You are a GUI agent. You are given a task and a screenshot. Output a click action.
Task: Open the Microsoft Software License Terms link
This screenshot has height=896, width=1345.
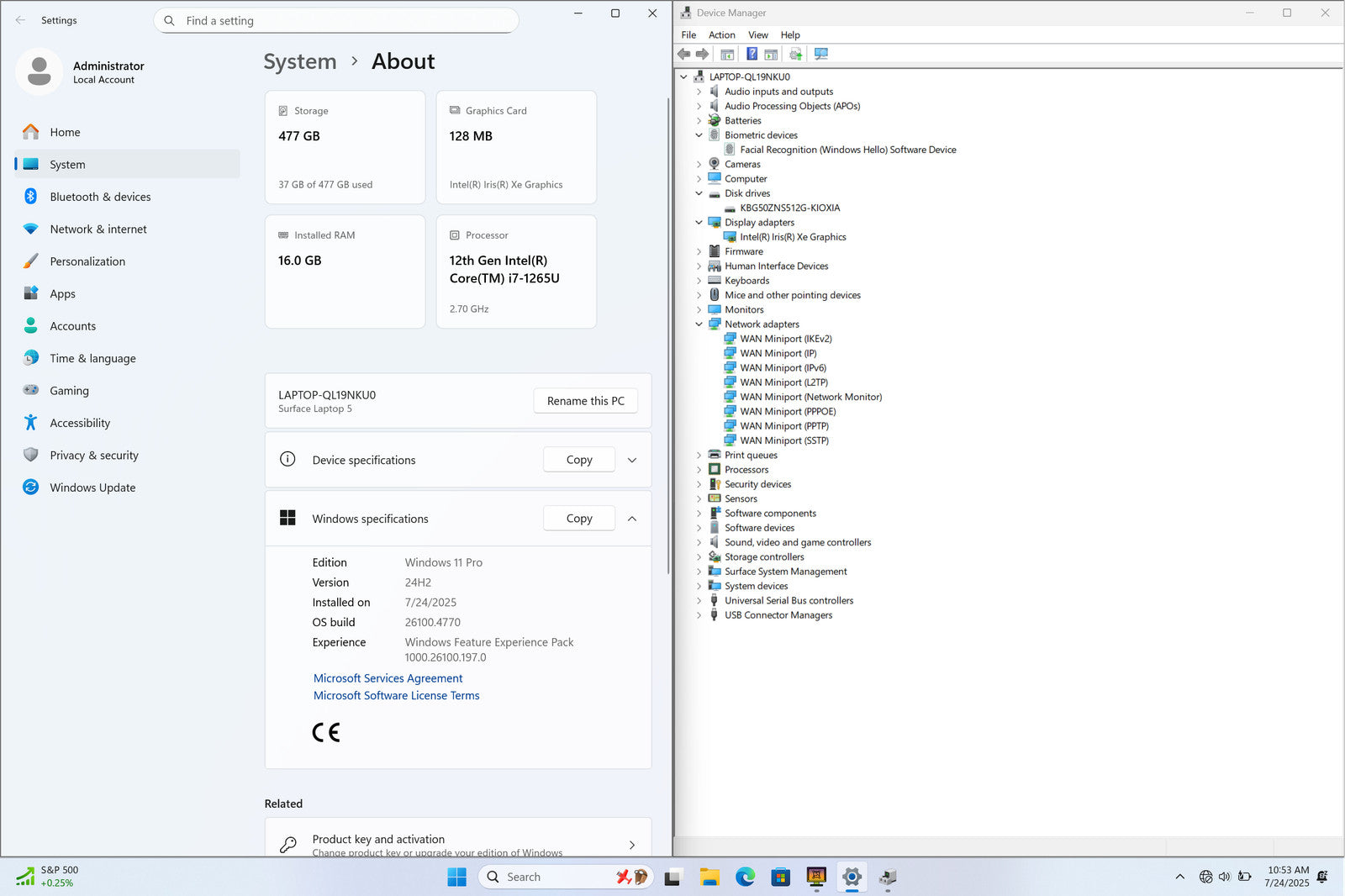click(x=396, y=696)
